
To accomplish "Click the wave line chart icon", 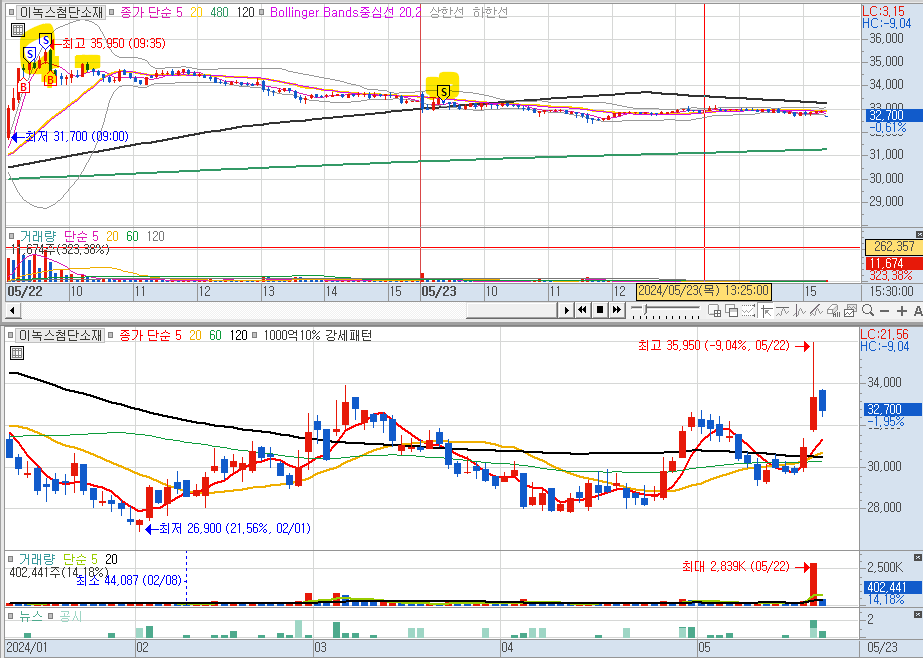I will [x=799, y=310].
